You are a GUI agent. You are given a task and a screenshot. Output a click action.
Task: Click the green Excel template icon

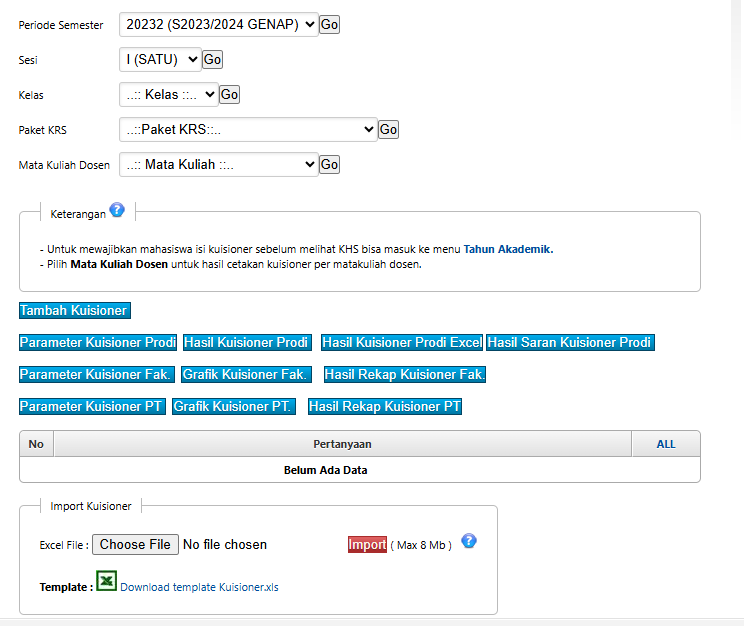[106, 580]
